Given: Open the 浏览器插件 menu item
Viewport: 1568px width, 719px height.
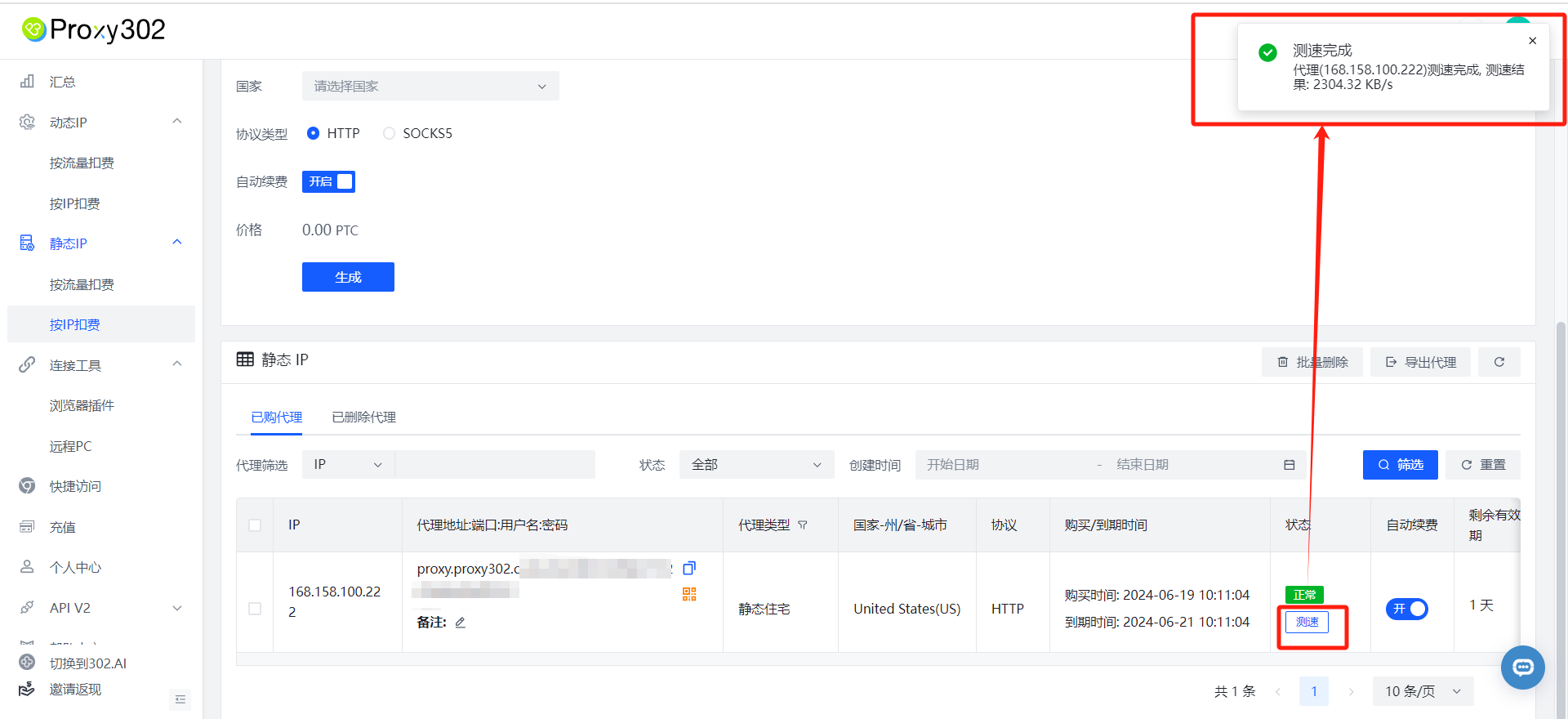Looking at the screenshot, I should click(82, 405).
